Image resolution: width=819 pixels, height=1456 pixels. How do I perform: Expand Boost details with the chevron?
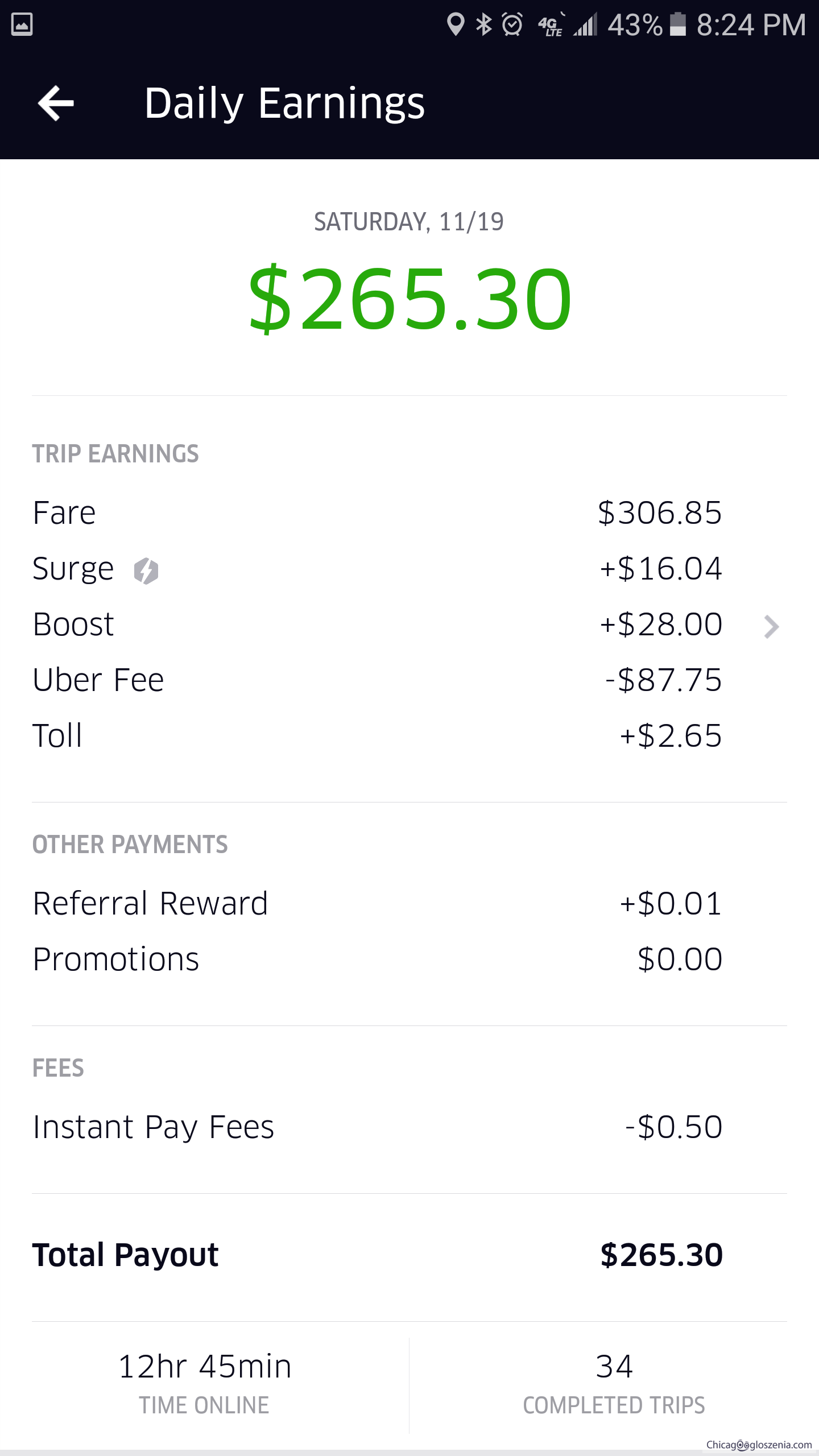pyautogui.click(x=771, y=627)
